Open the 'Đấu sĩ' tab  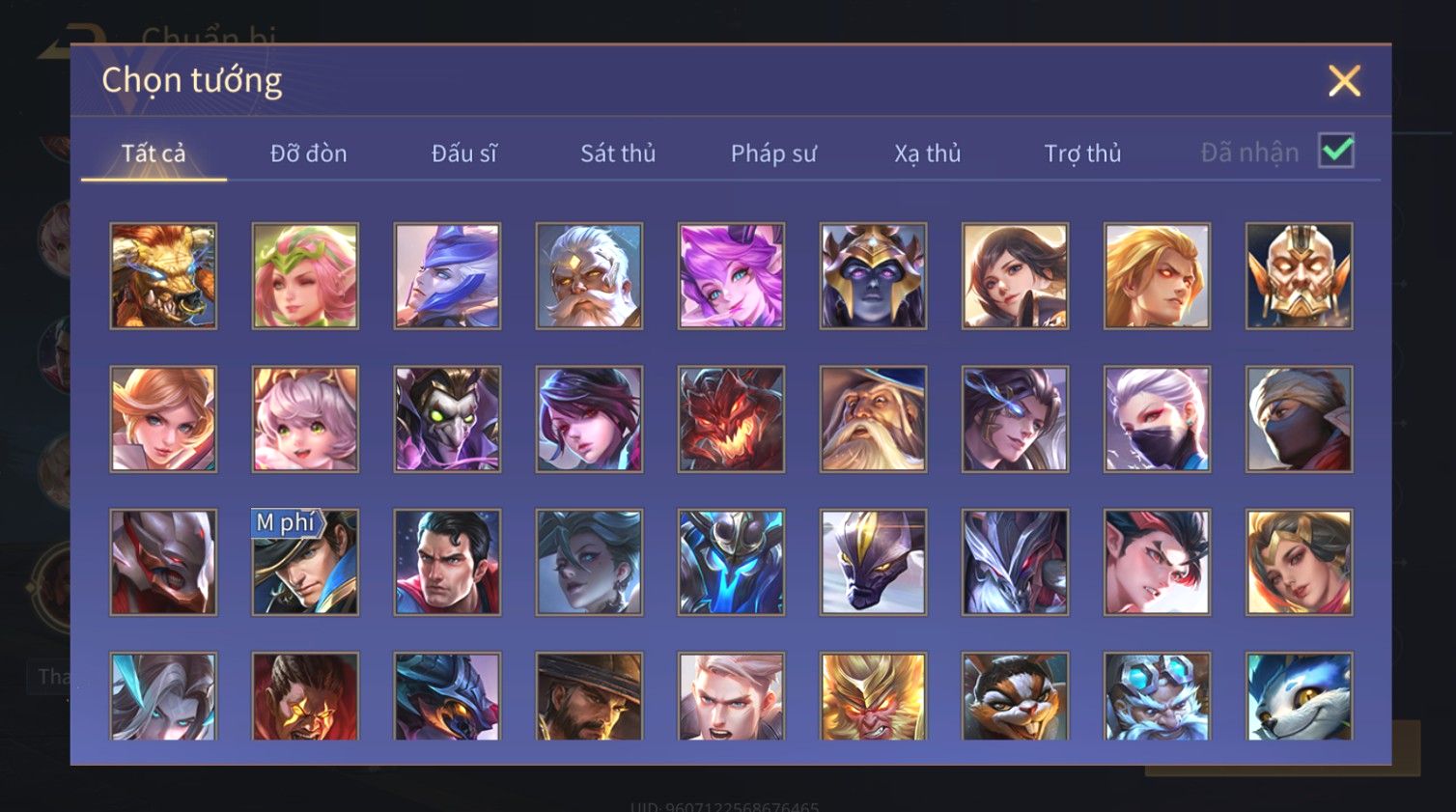[463, 153]
